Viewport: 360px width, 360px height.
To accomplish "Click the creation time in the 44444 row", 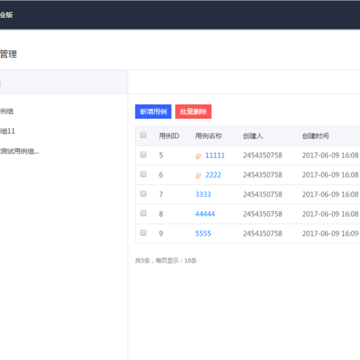I will coord(330,214).
